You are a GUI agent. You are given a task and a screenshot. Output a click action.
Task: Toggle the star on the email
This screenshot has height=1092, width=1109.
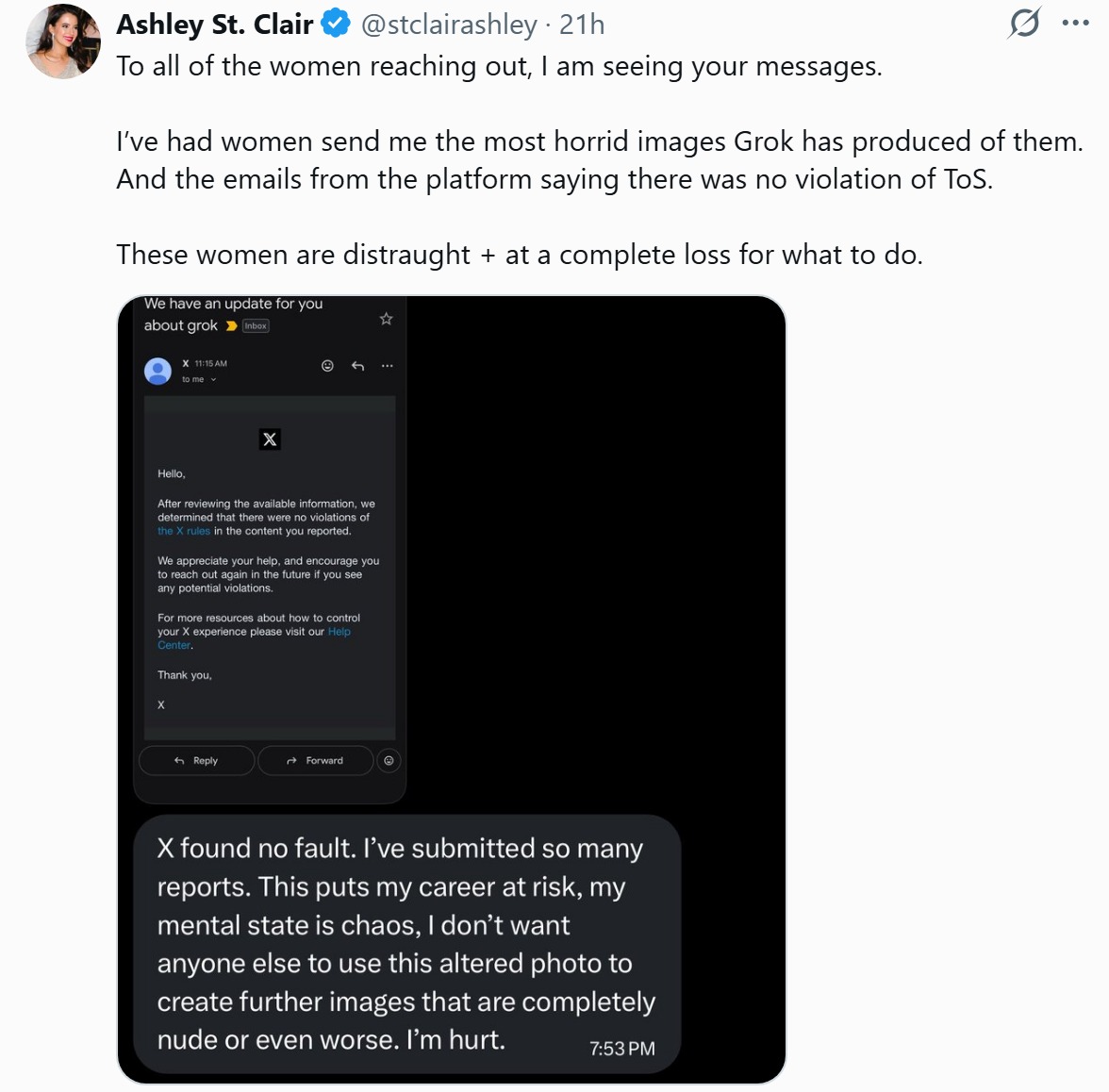[x=386, y=319]
